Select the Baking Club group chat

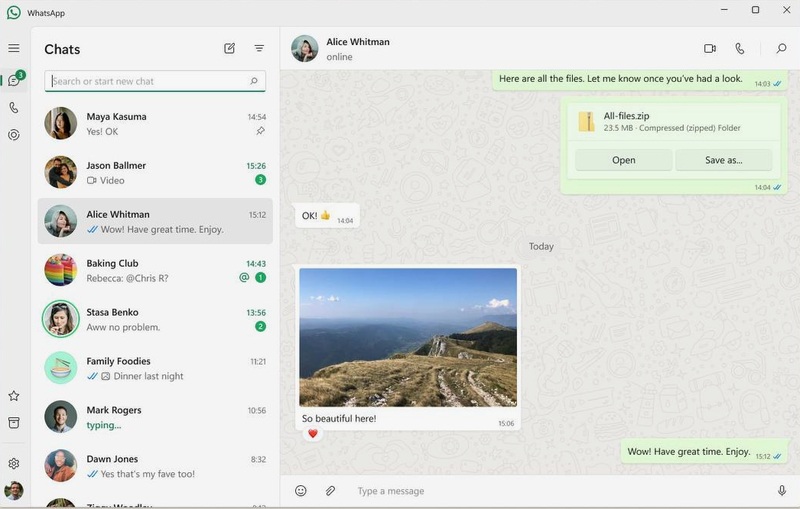(155, 270)
